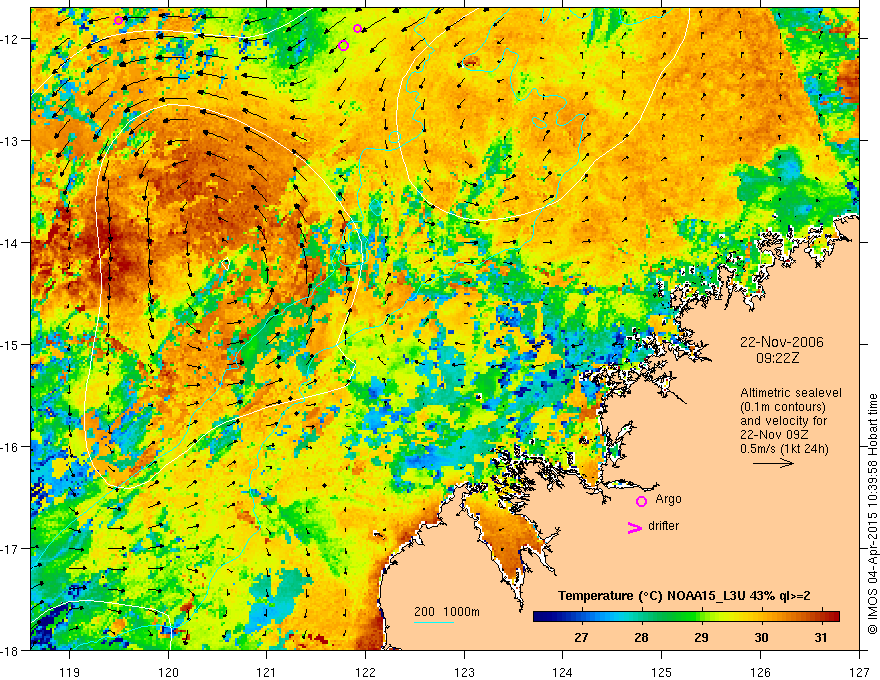Click the '127' longitude axis label
880x680 pixels.
click(x=859, y=672)
